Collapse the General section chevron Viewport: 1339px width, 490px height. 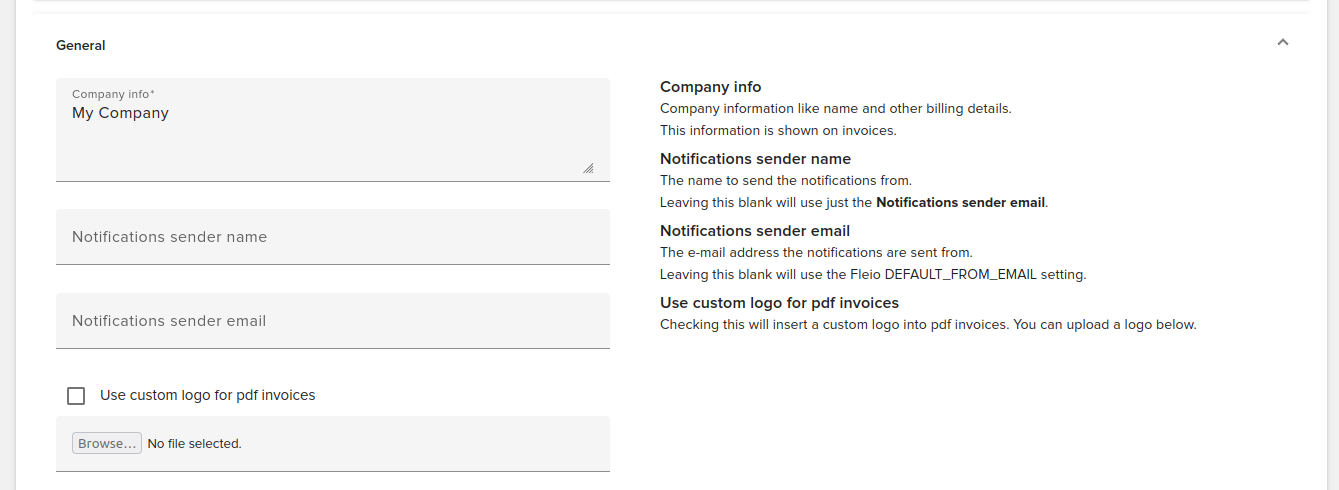[x=1283, y=43]
